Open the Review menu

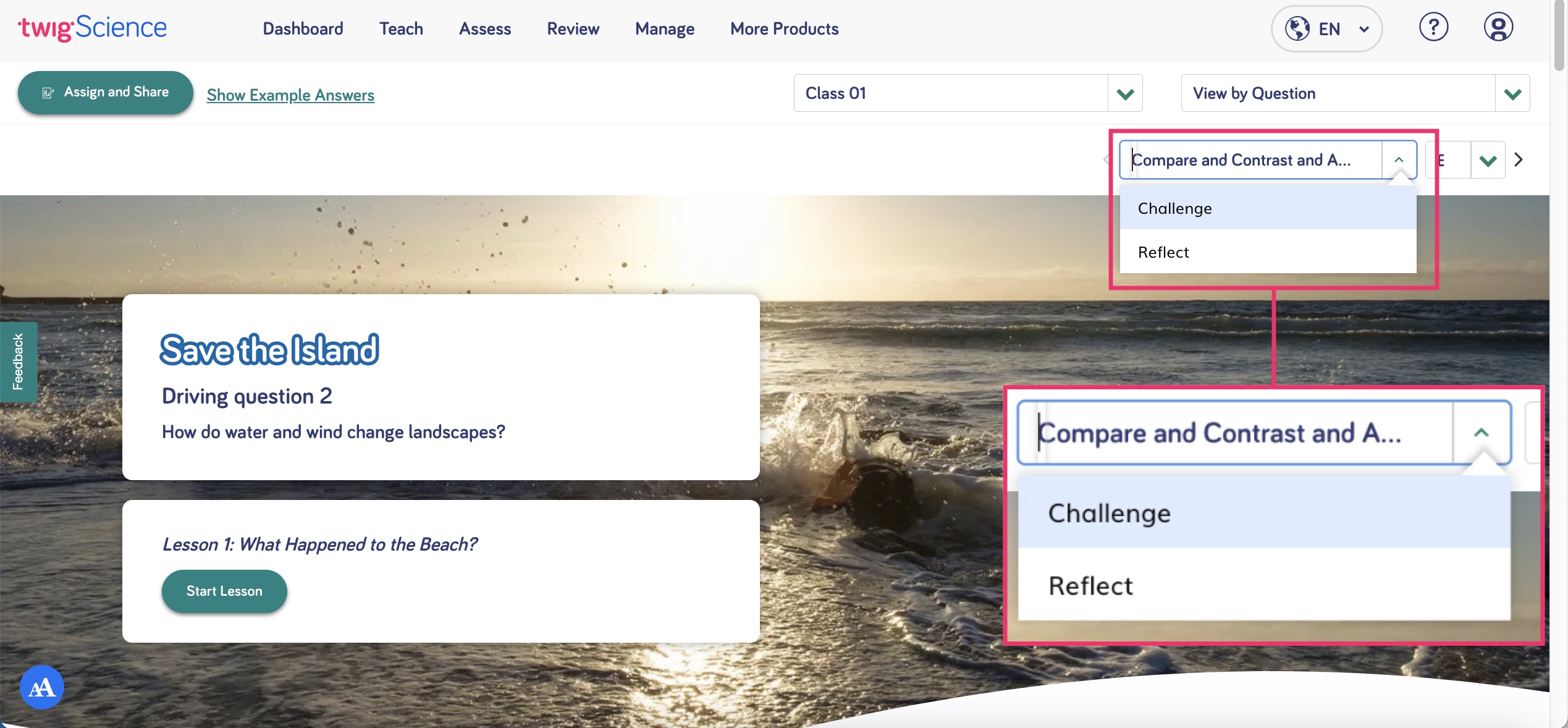pyautogui.click(x=573, y=29)
